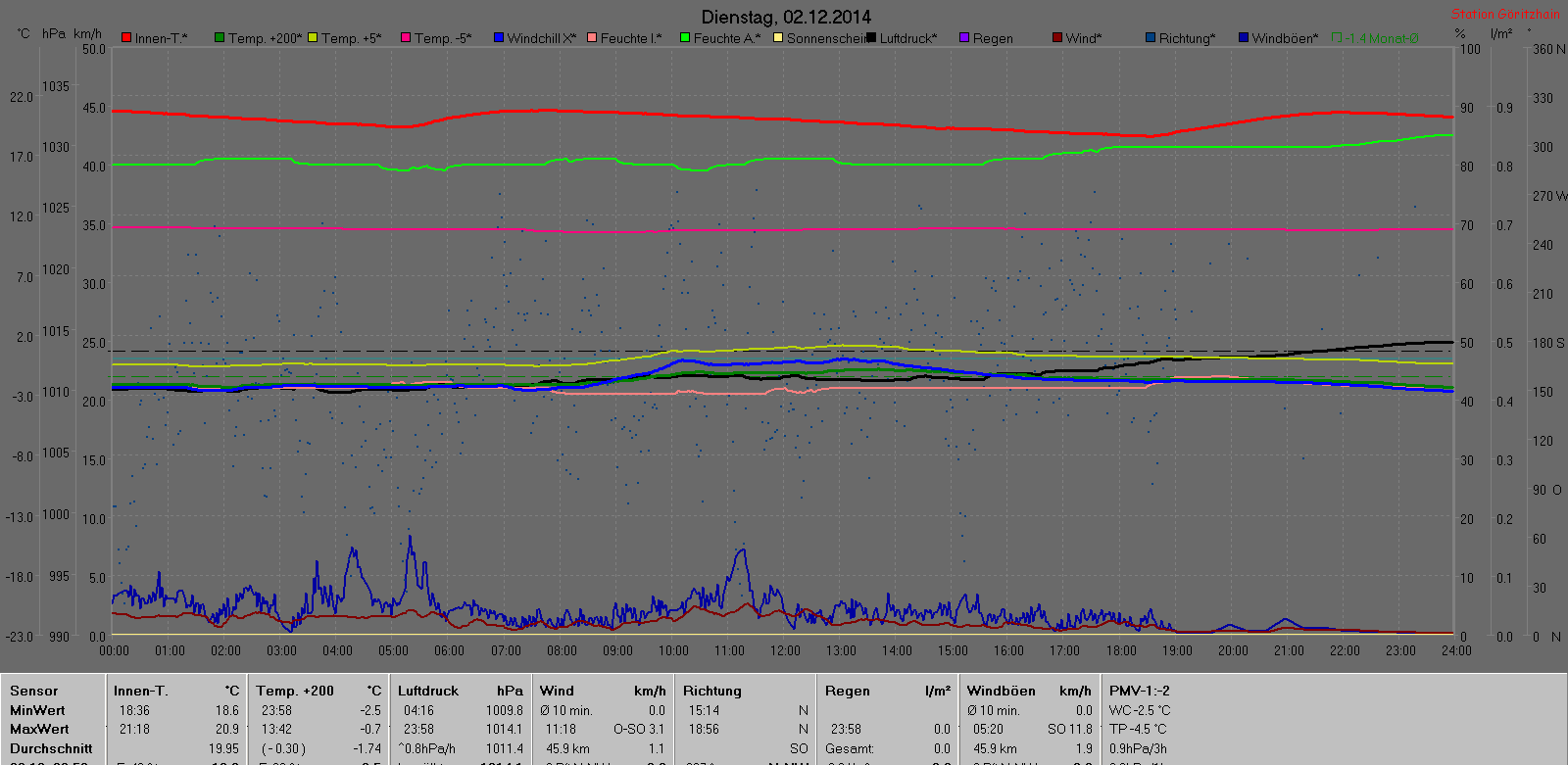Click the '00:00' time axis label

[x=114, y=650]
